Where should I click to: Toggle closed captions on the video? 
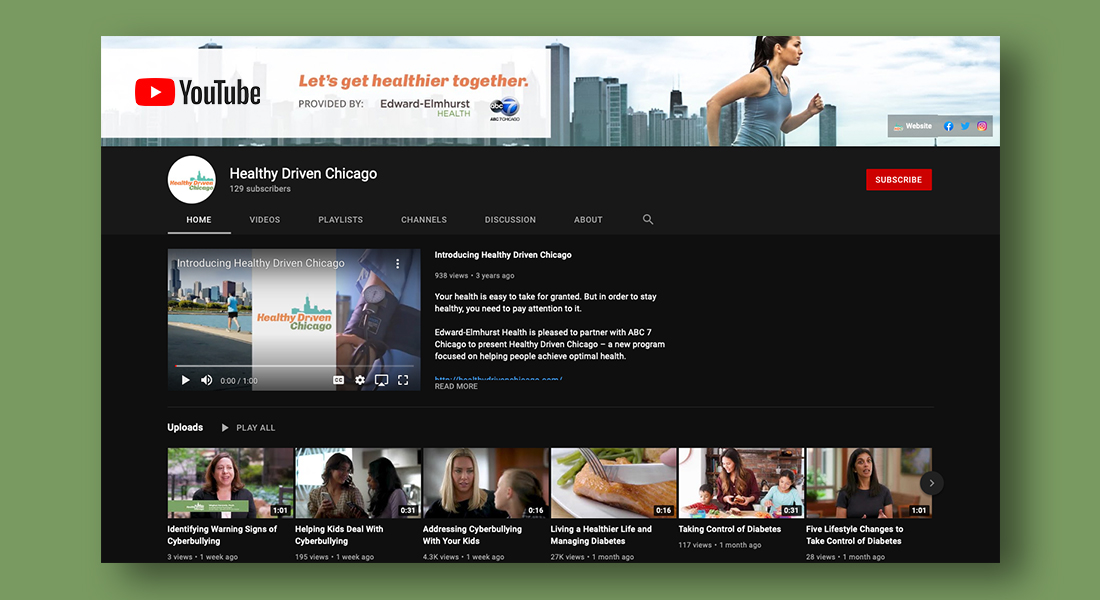339,380
